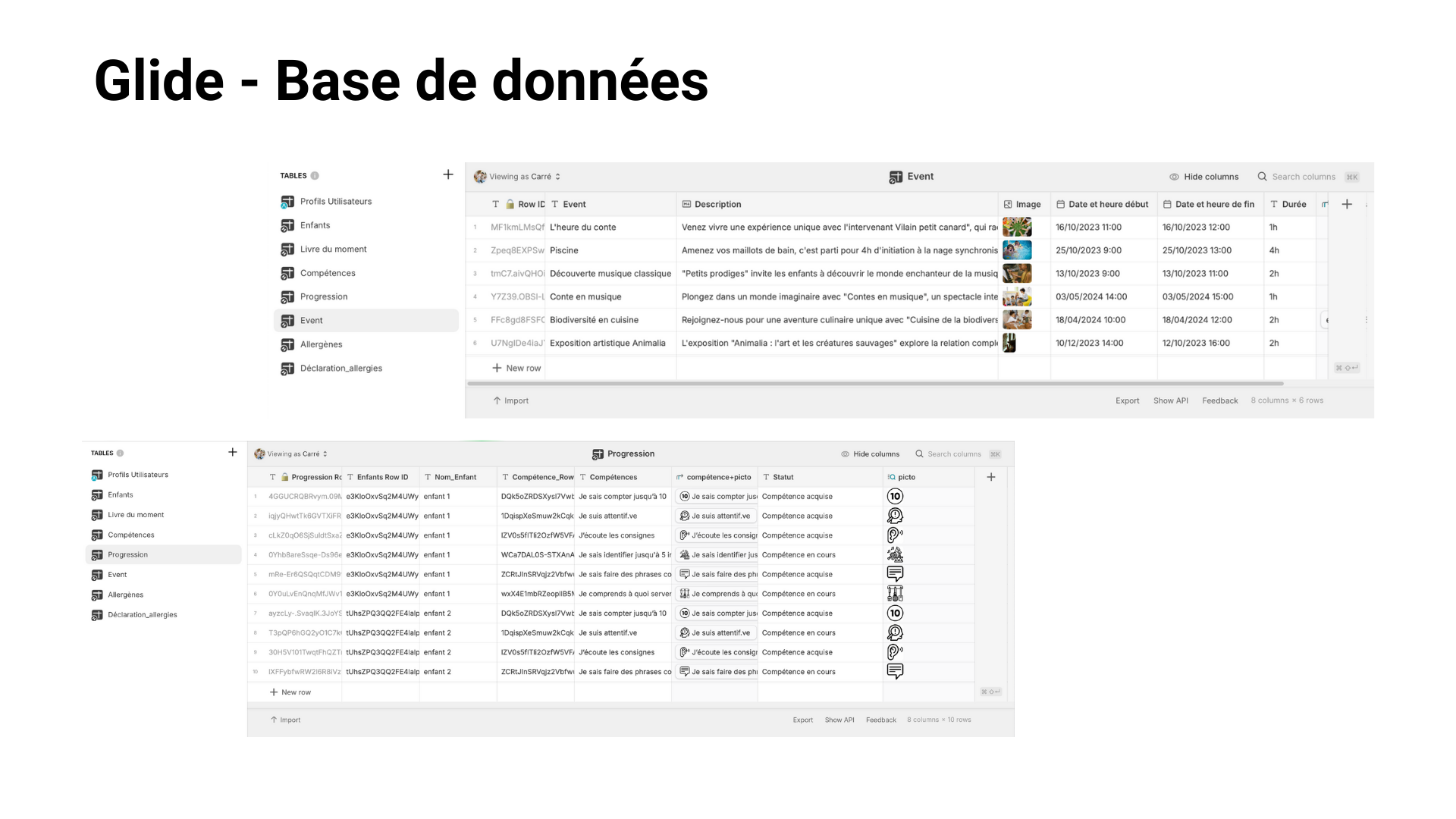1456x819 pixels.
Task: Select Compétences table in upper sidebar
Action: pos(327,273)
